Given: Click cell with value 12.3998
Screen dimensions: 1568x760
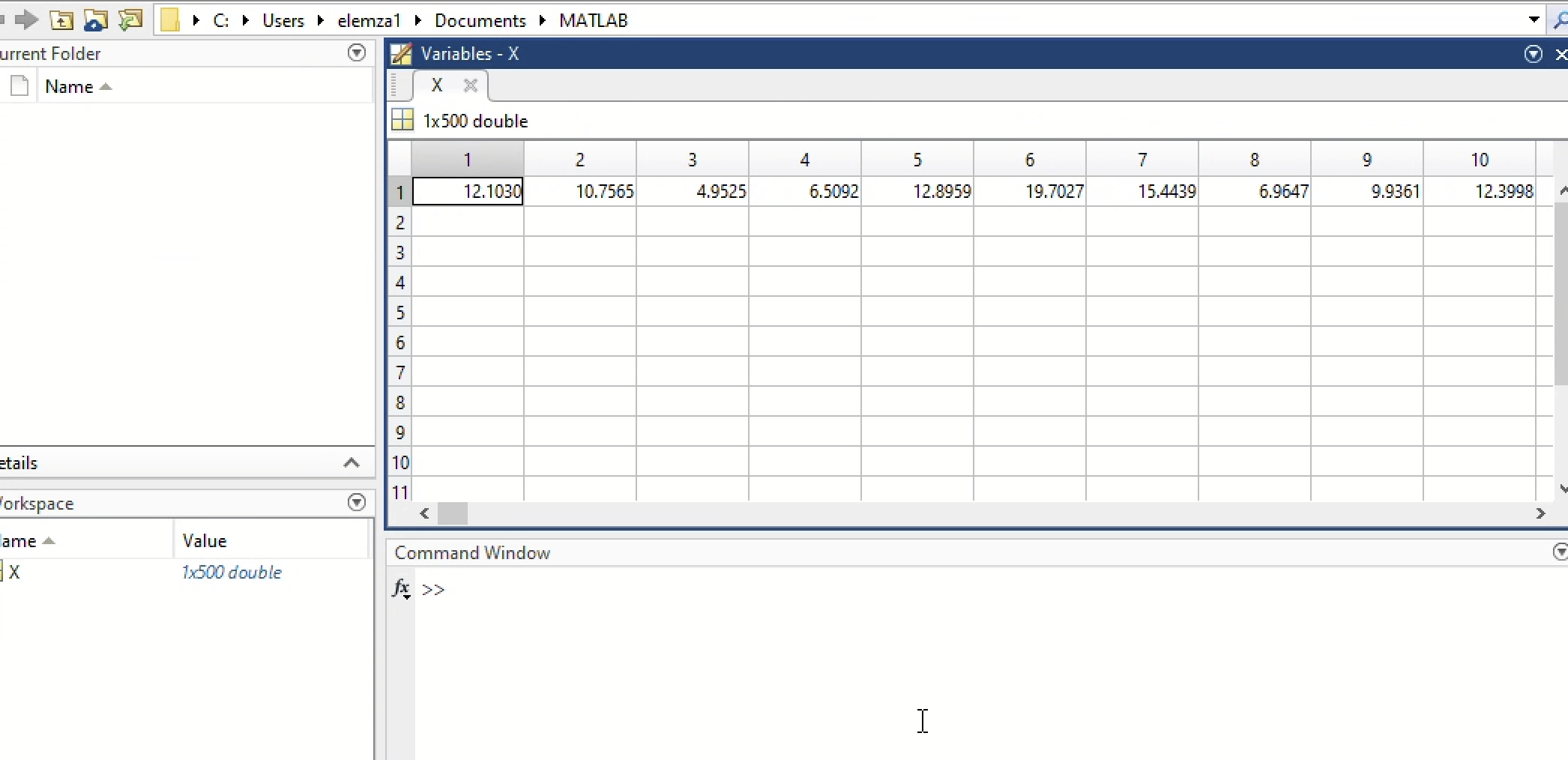Looking at the screenshot, I should [1480, 192].
